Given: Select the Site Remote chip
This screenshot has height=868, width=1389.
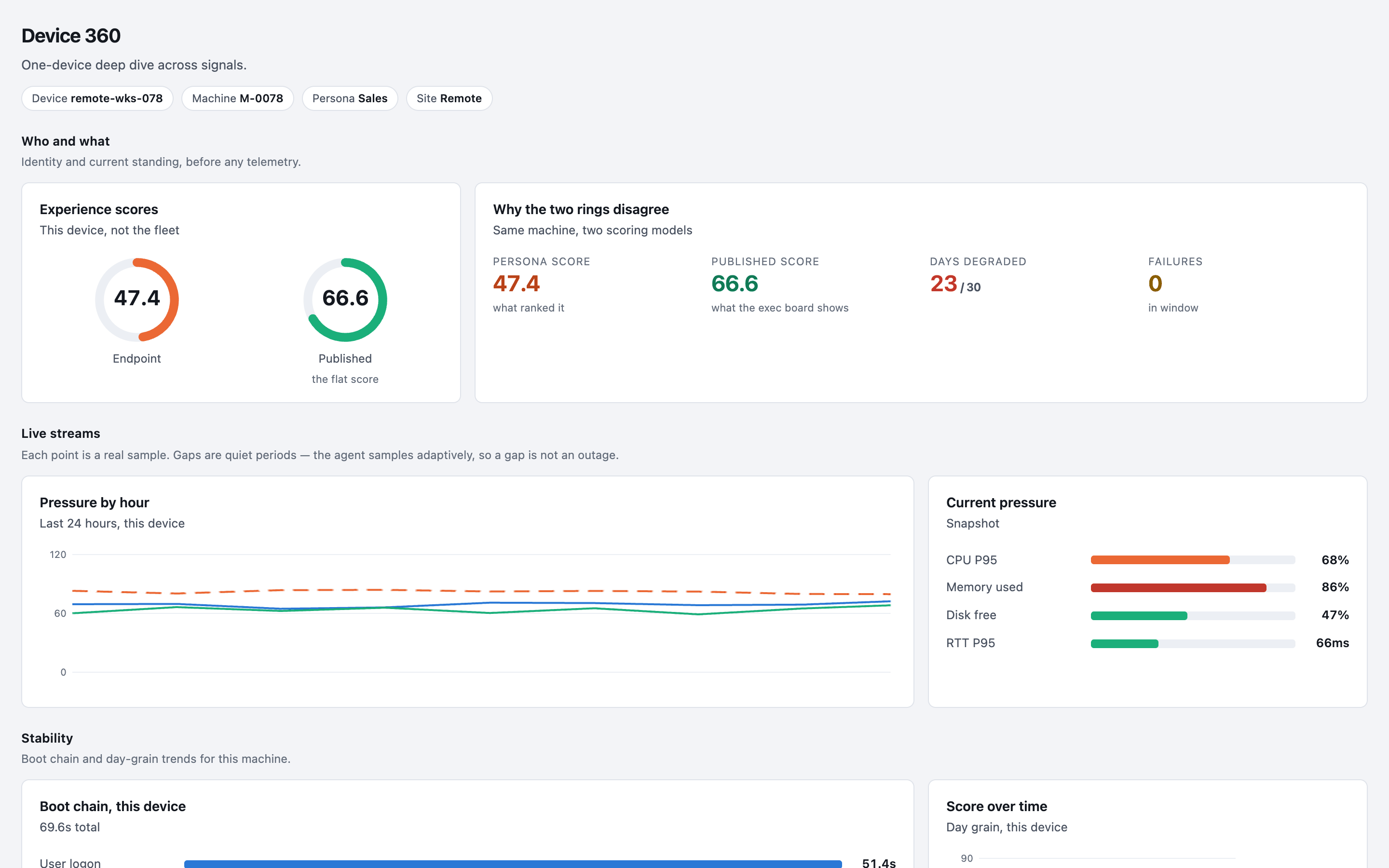Looking at the screenshot, I should click(449, 98).
